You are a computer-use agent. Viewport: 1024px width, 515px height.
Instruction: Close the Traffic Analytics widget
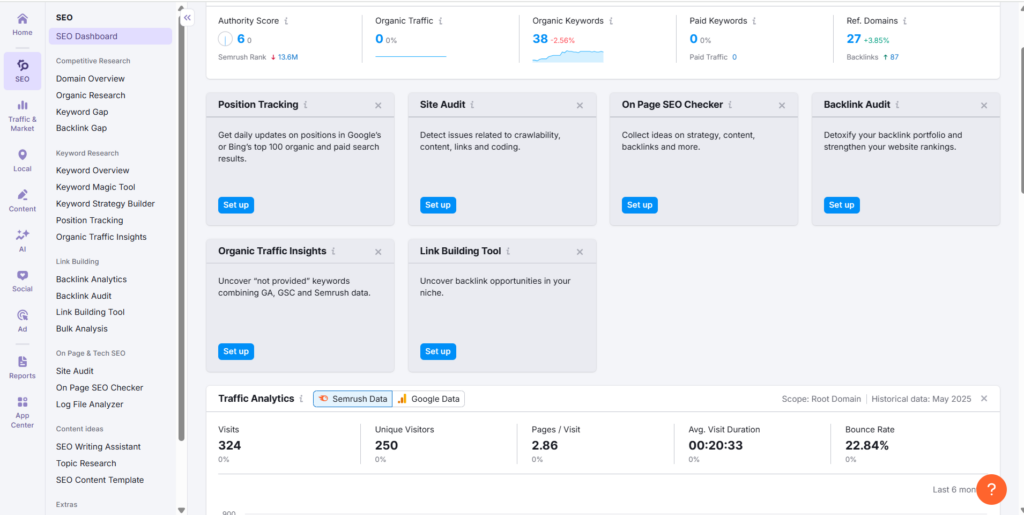pyautogui.click(x=984, y=399)
